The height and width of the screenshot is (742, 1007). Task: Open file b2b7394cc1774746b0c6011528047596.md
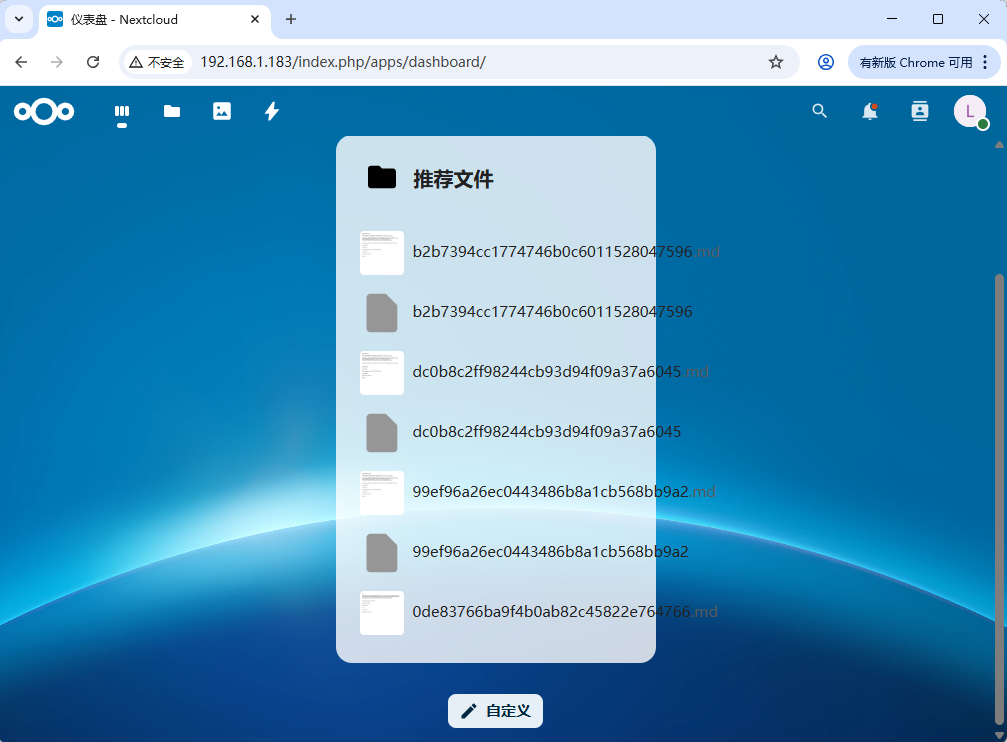click(566, 252)
